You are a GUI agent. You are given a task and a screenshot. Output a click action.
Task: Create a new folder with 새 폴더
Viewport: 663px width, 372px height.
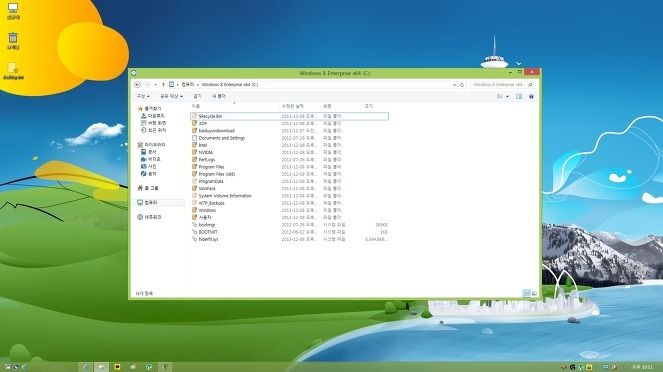point(219,96)
